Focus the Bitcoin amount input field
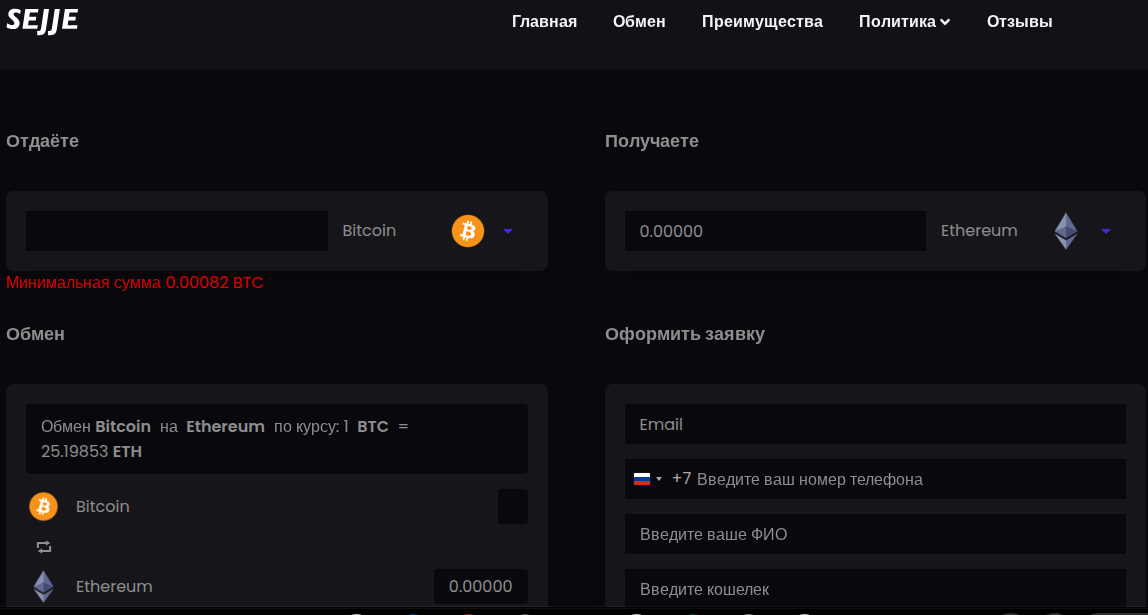 click(177, 231)
